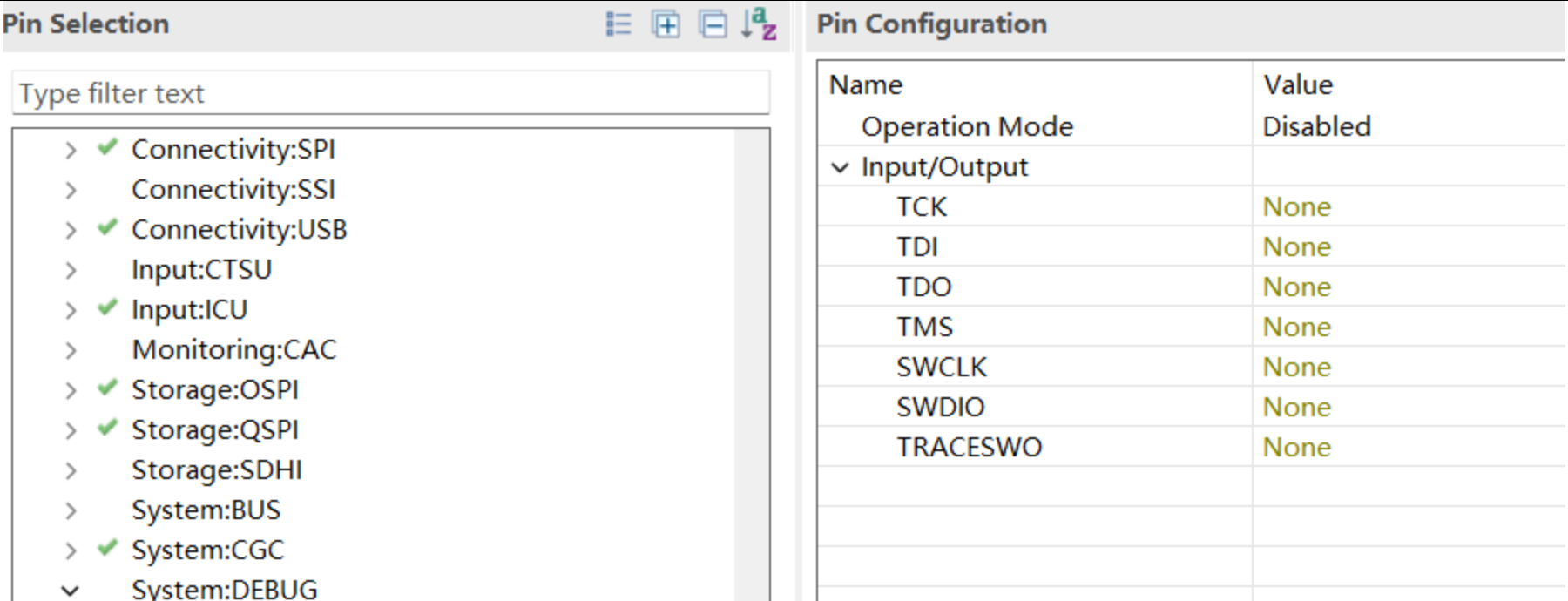Select the Storage:QSPI tree item
This screenshot has width=1568, height=601.
tap(215, 429)
